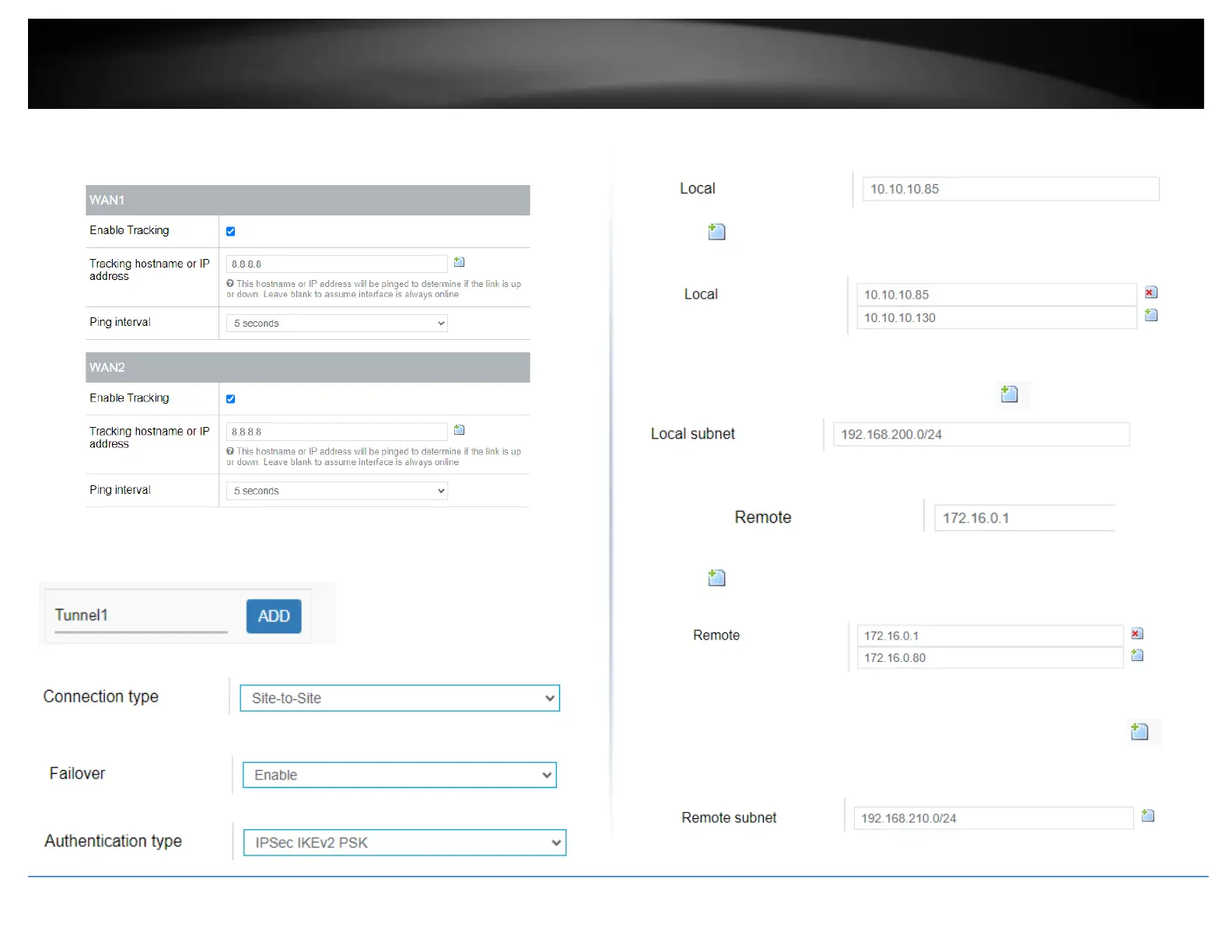Image resolution: width=1232 pixels, height=952 pixels.
Task: Focus the Remote subnet 192.168.210.0/24 field
Action: [x=992, y=818]
